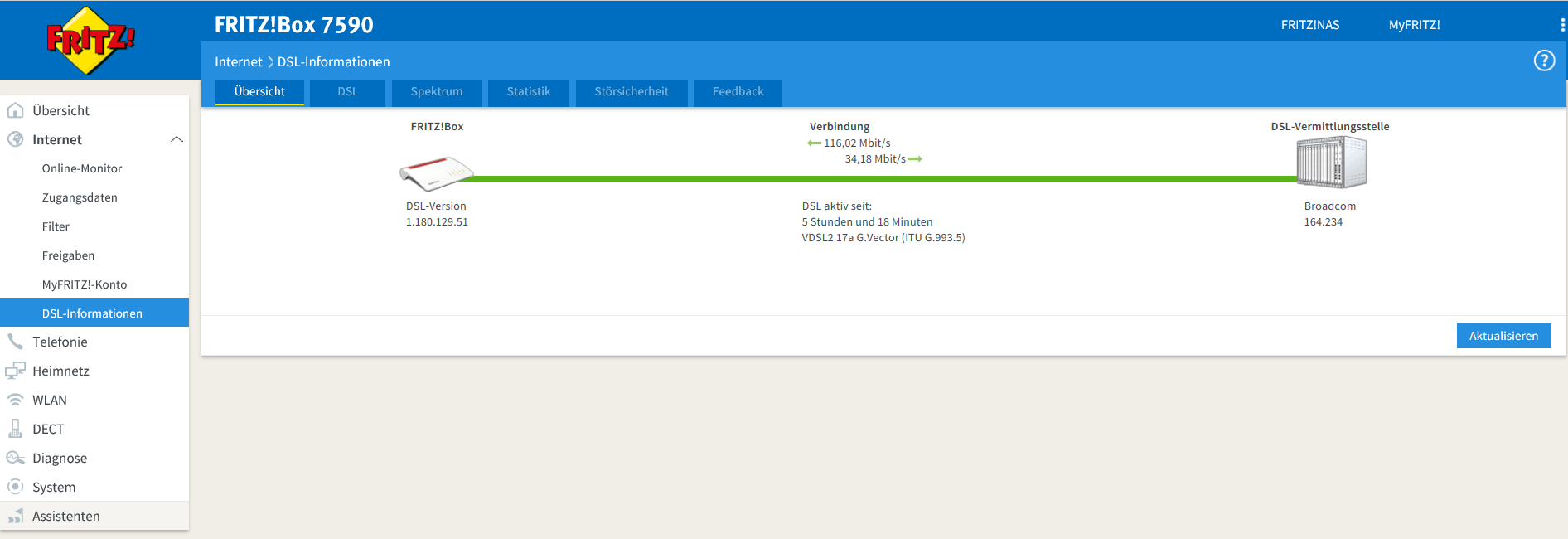
Task: Click the FRITZ! logo
Action: click(90, 40)
